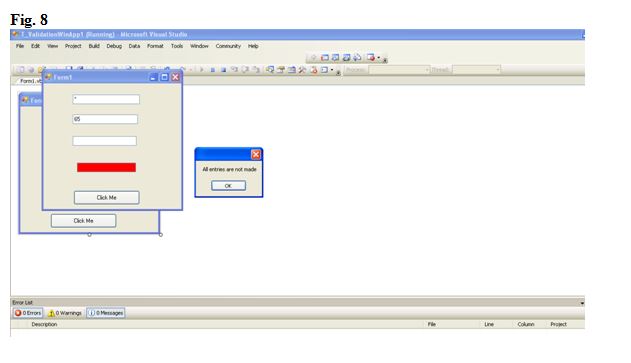Image resolution: width=631 pixels, height=363 pixels.
Task: Open the Toolbox toolbar icon
Action: 302,70
